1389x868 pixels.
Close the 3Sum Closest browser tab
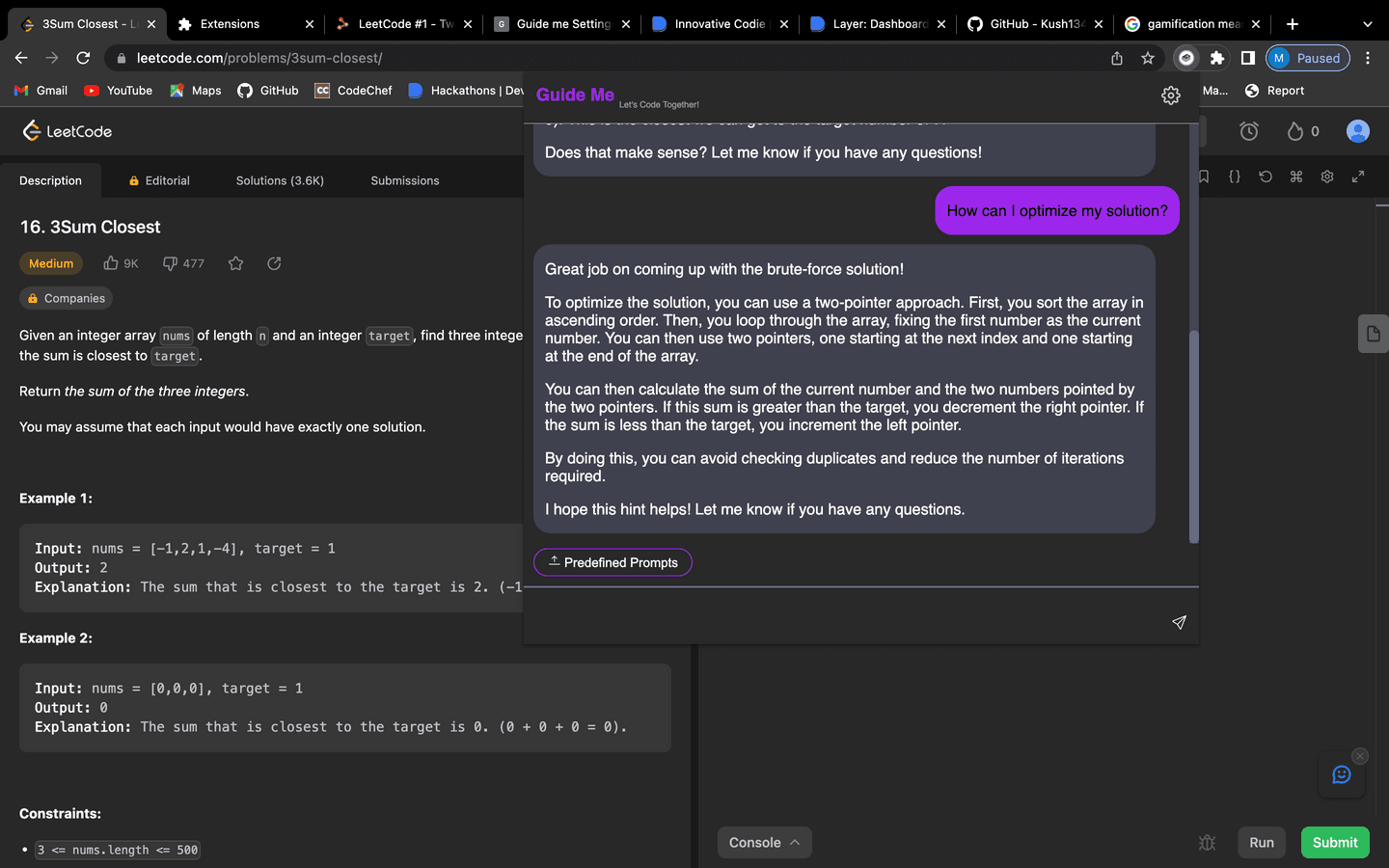(151, 24)
